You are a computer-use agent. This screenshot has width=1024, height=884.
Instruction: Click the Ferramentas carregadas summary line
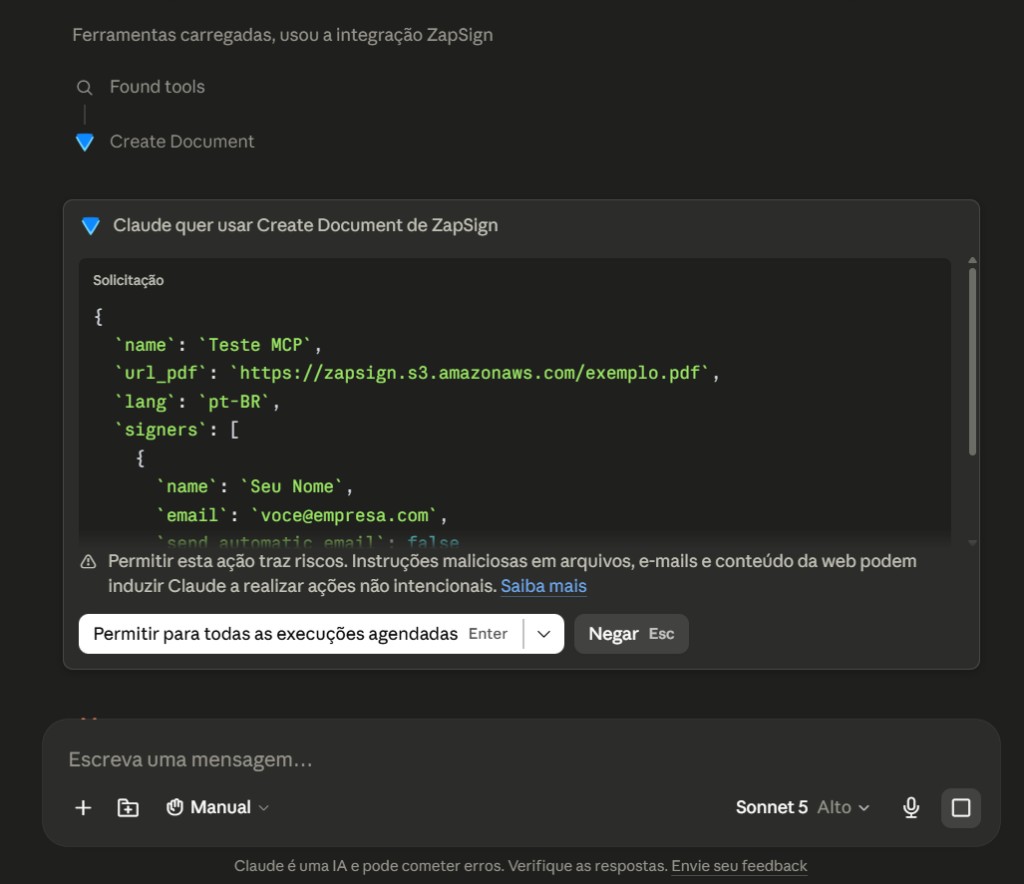(x=282, y=35)
